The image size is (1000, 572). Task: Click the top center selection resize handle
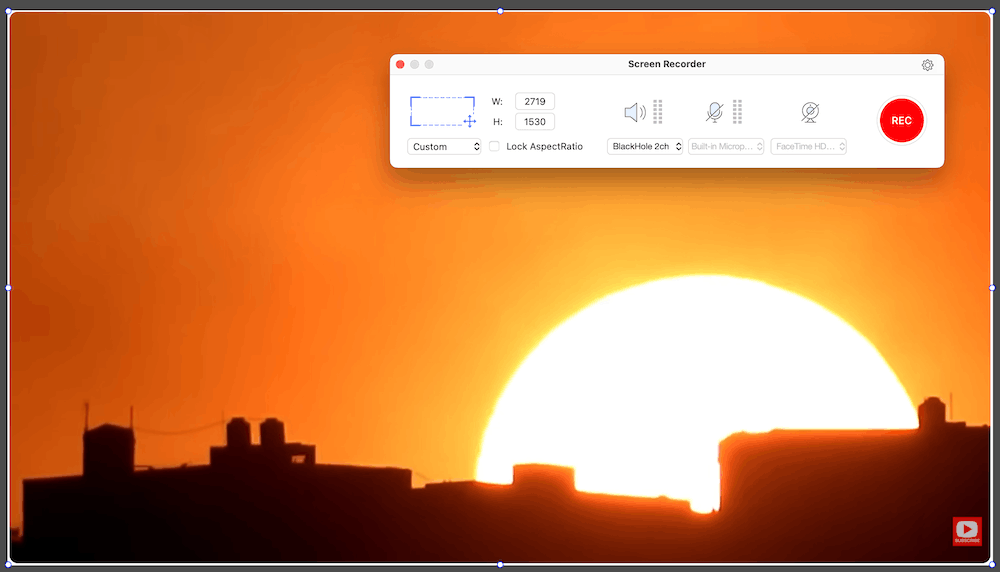[x=500, y=11]
